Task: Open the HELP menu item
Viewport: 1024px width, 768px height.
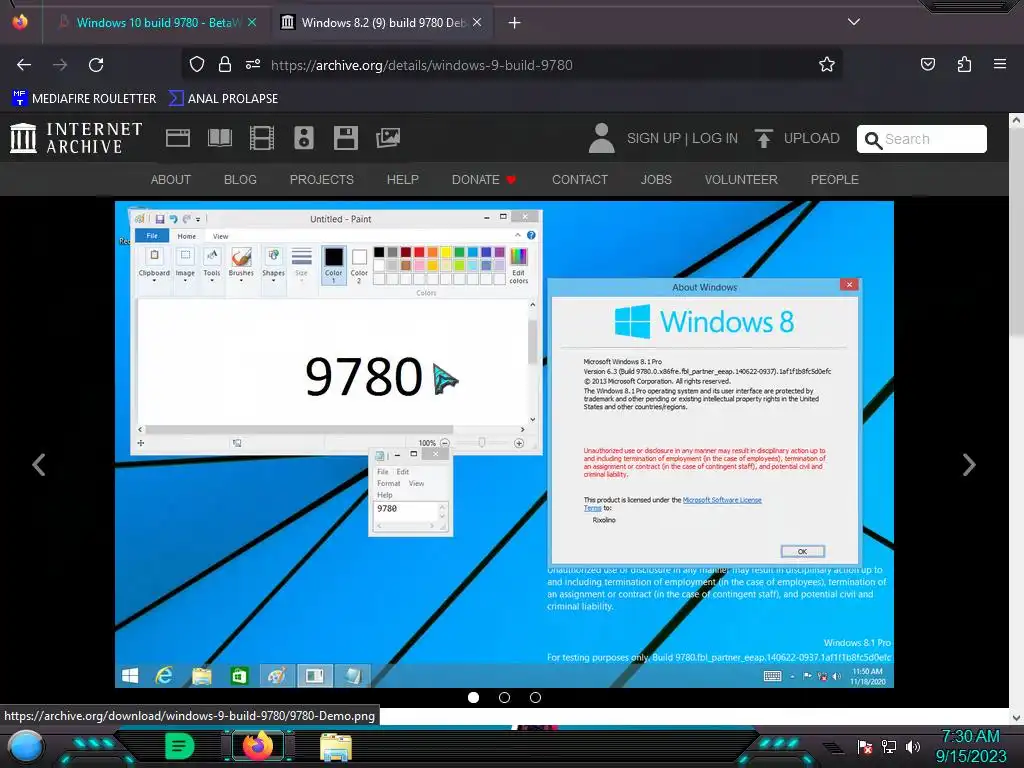Action: [402, 180]
